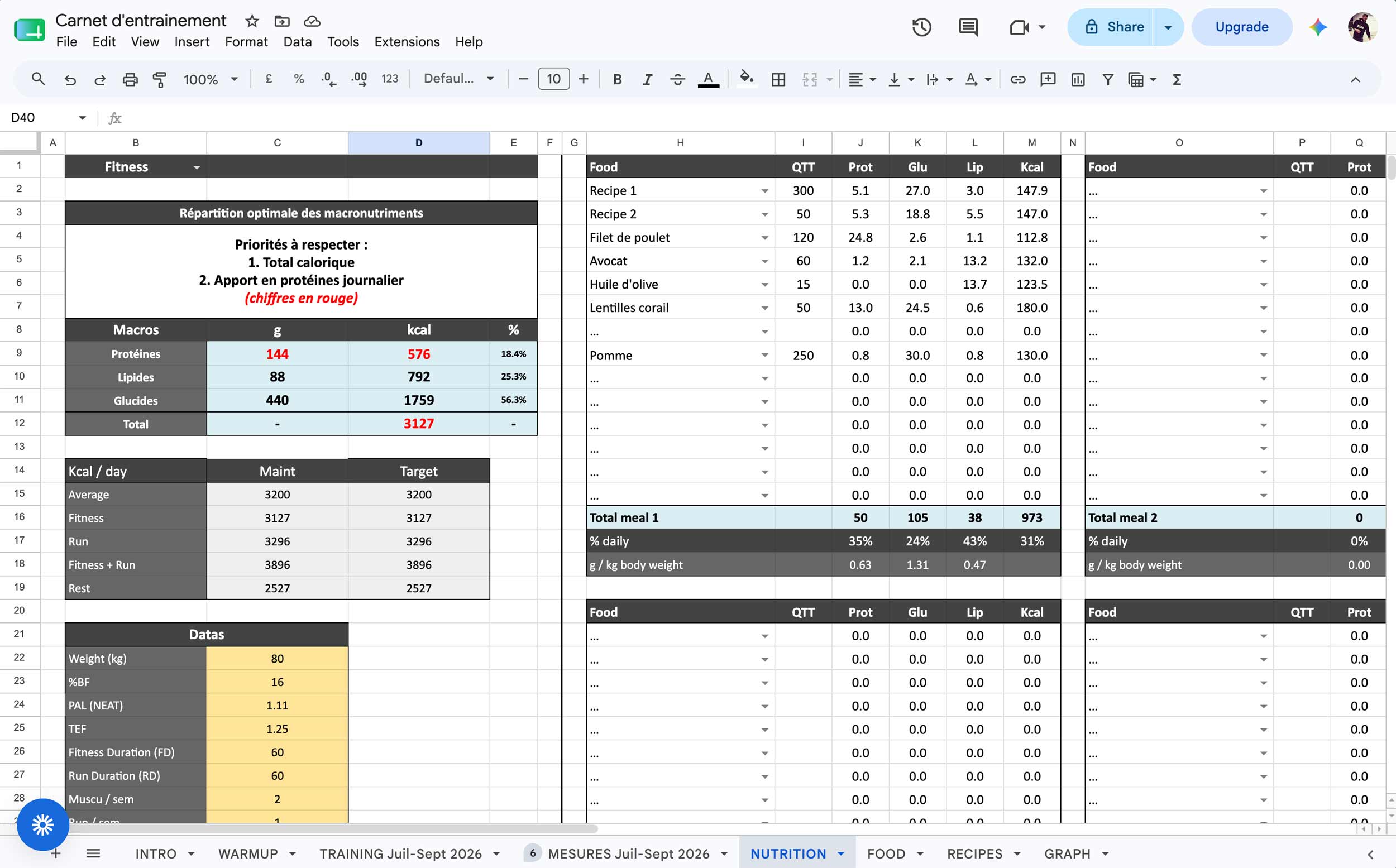Open Gemini assistant sparkle icon
The height and width of the screenshot is (868, 1396).
tap(1318, 27)
